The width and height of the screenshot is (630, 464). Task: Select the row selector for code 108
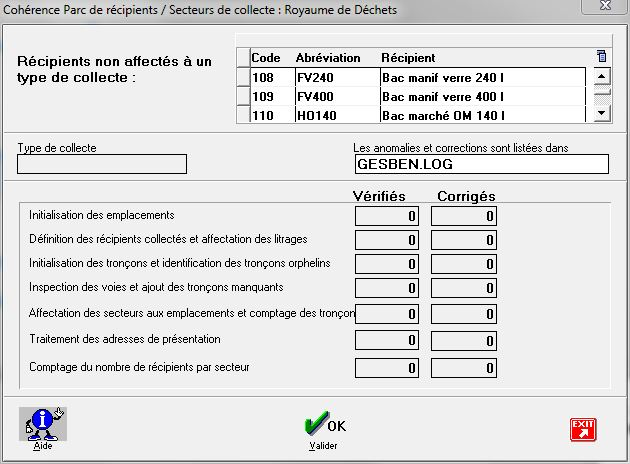[x=242, y=77]
